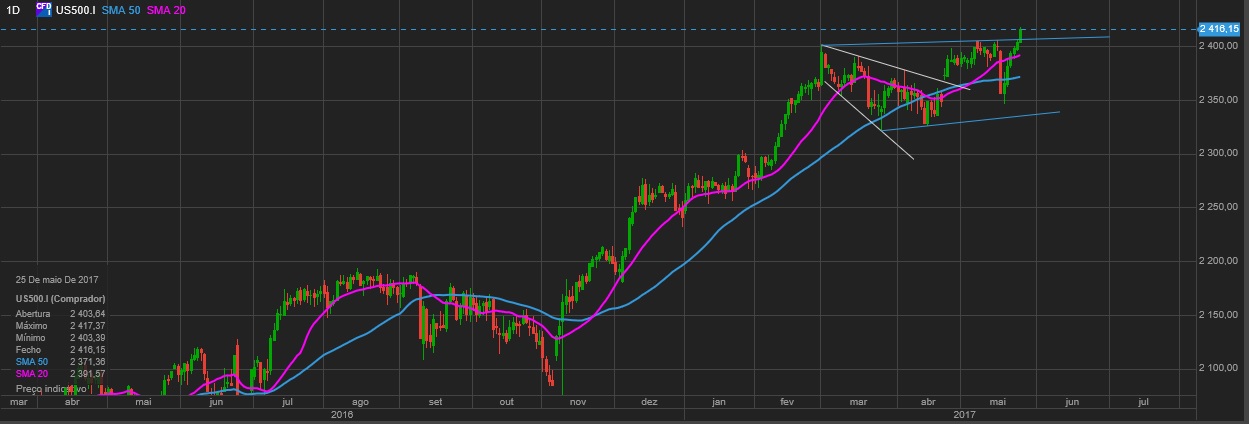Click the date '25 De maio De 2017'
Image resolution: width=1249 pixels, height=424 pixels.
(x=56, y=281)
